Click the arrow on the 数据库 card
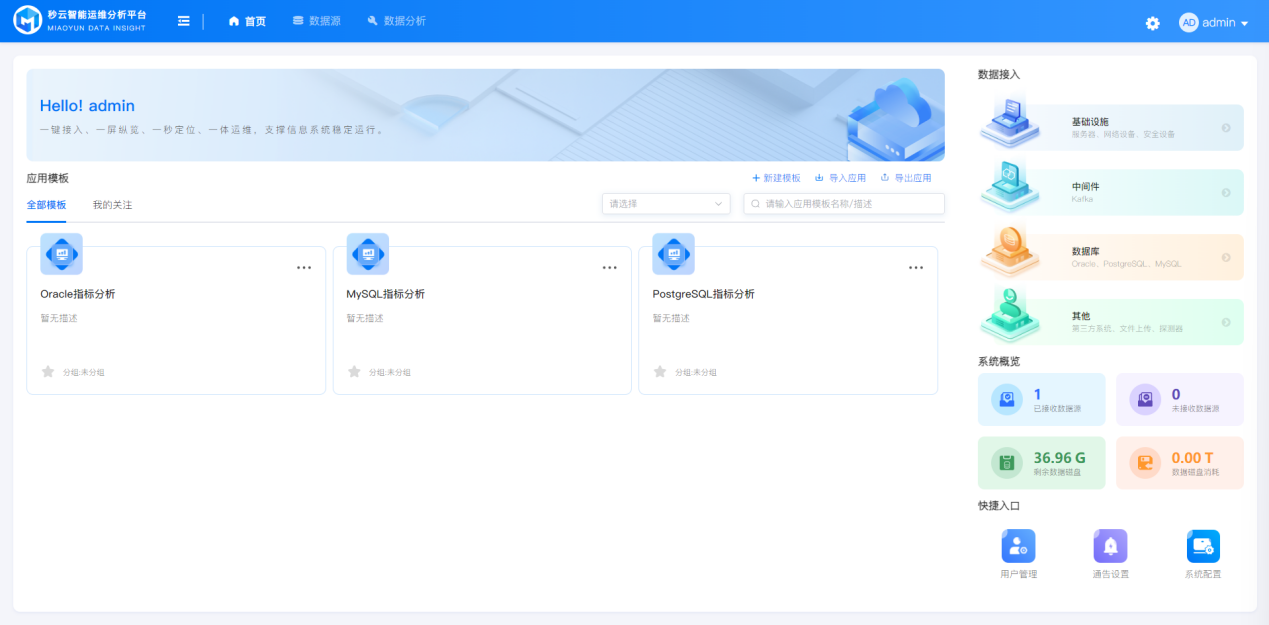Image resolution: width=1269 pixels, height=625 pixels. 1226,258
